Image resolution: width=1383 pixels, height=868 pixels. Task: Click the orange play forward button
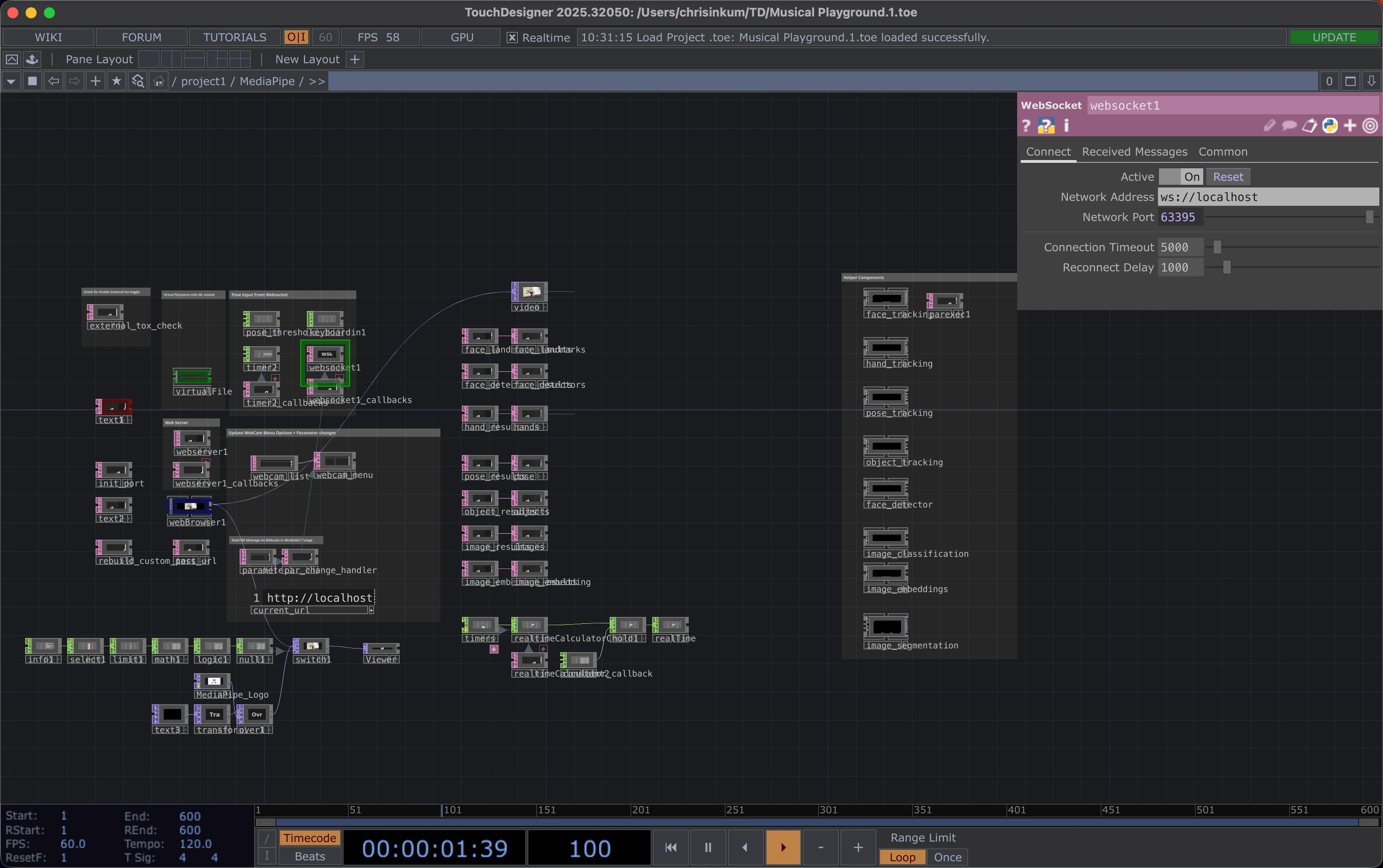point(783,847)
